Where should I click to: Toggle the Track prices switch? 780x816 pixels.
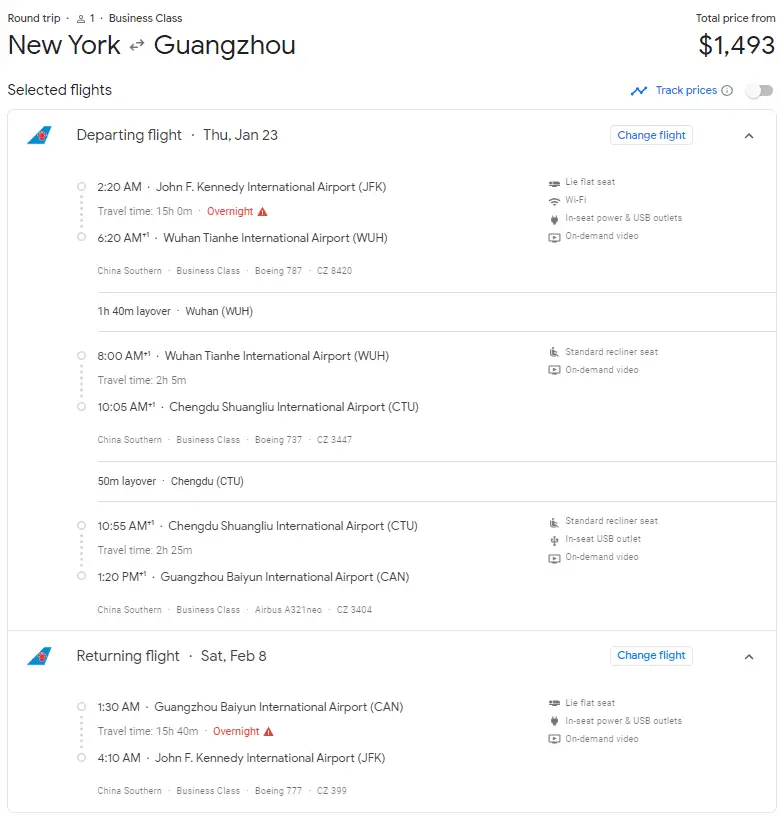[x=760, y=91]
